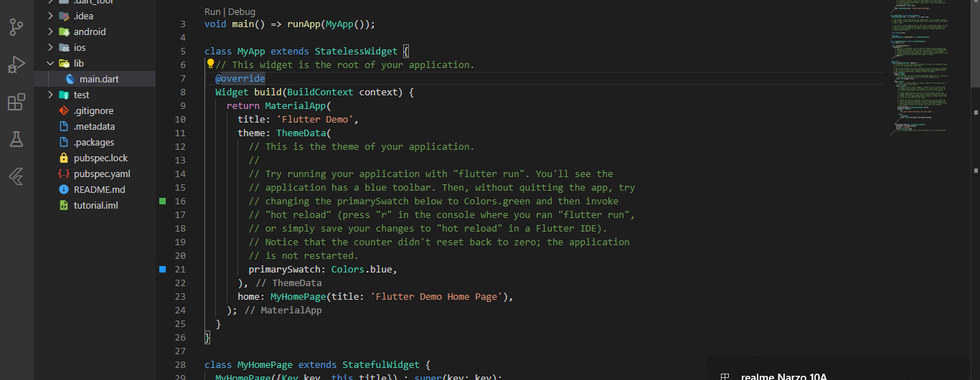Click the Run code lens link
Screen dimensions: 980x380
point(212,12)
